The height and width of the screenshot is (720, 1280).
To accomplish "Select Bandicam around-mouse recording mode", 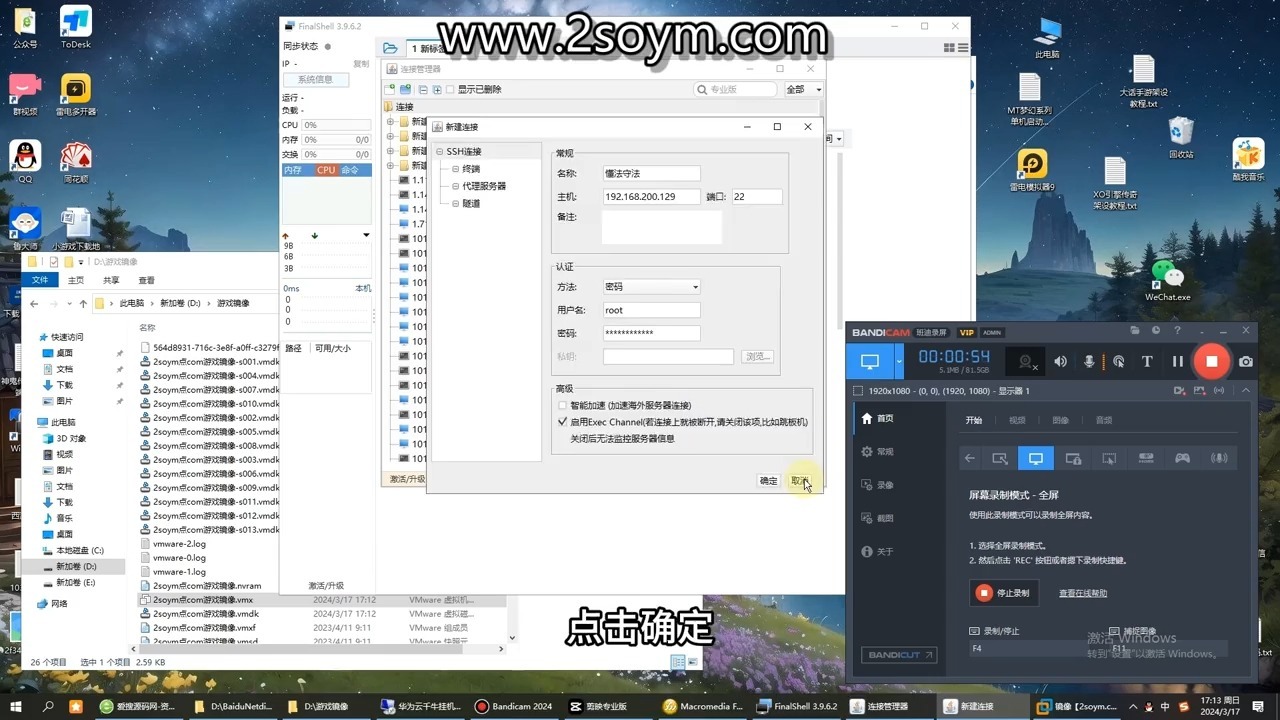I will [1109, 458].
